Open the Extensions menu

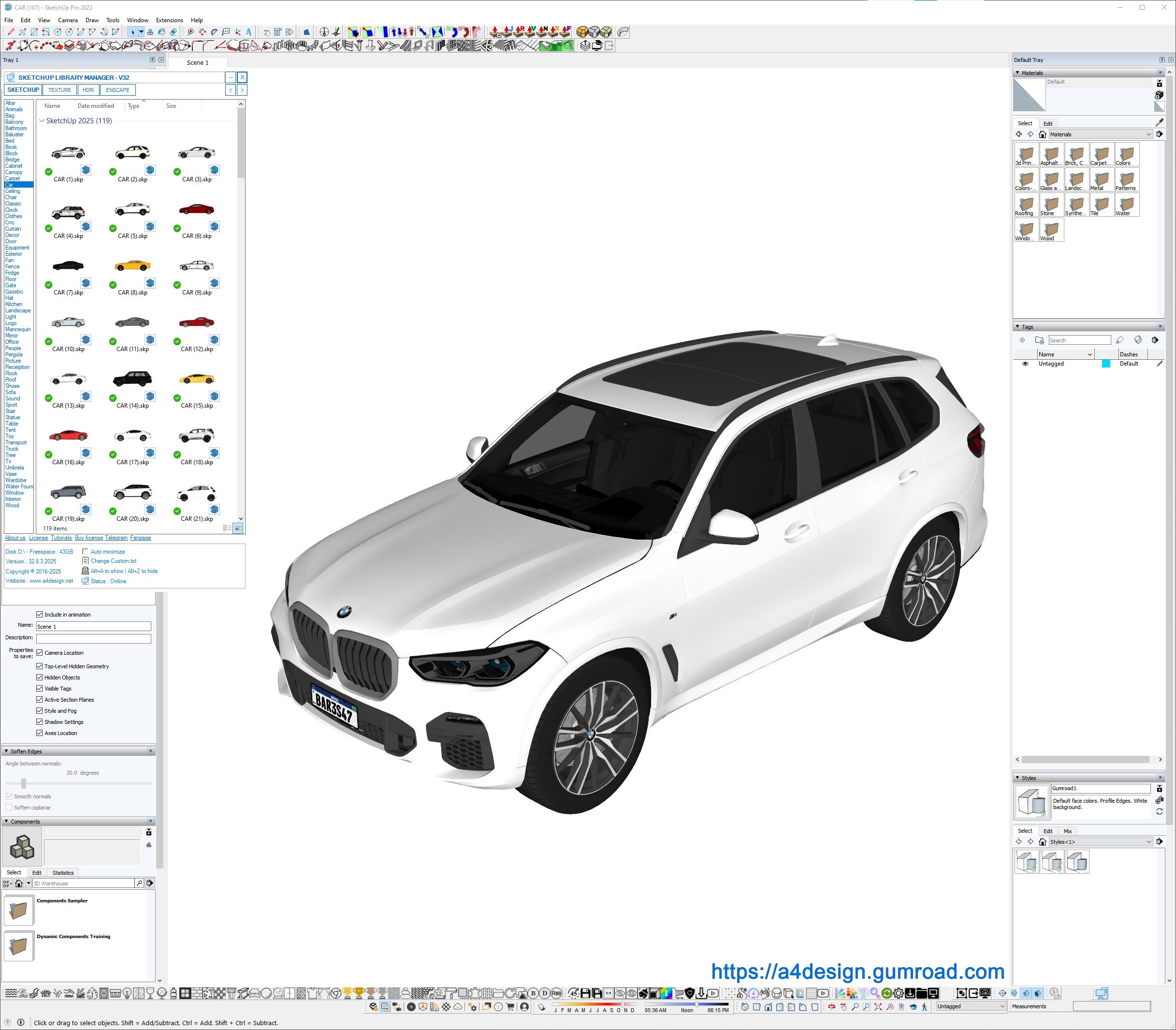[x=170, y=20]
